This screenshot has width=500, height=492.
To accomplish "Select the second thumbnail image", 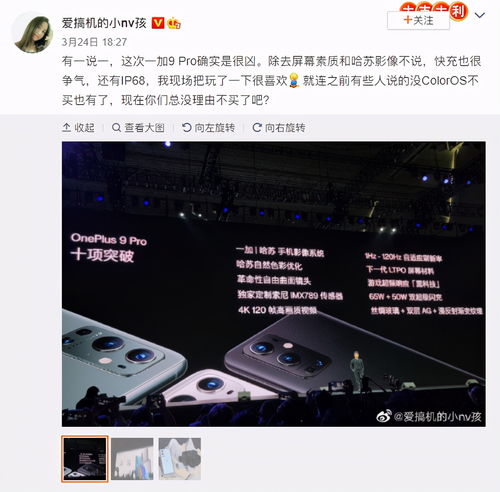I will pyautogui.click(x=132, y=459).
